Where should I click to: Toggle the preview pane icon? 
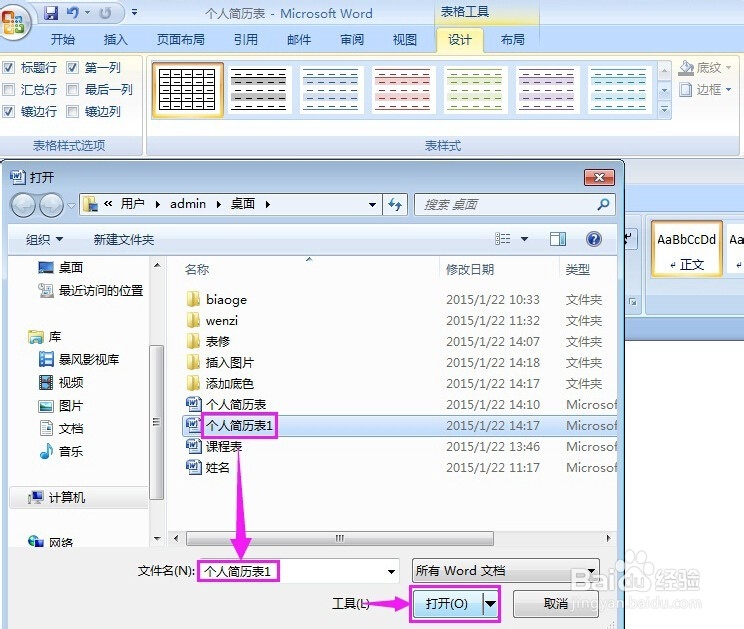(558, 239)
